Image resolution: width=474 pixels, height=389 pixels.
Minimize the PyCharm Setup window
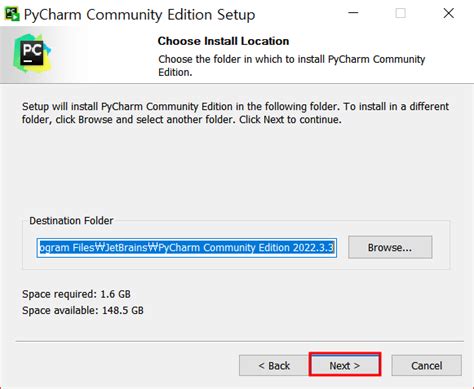353,13
